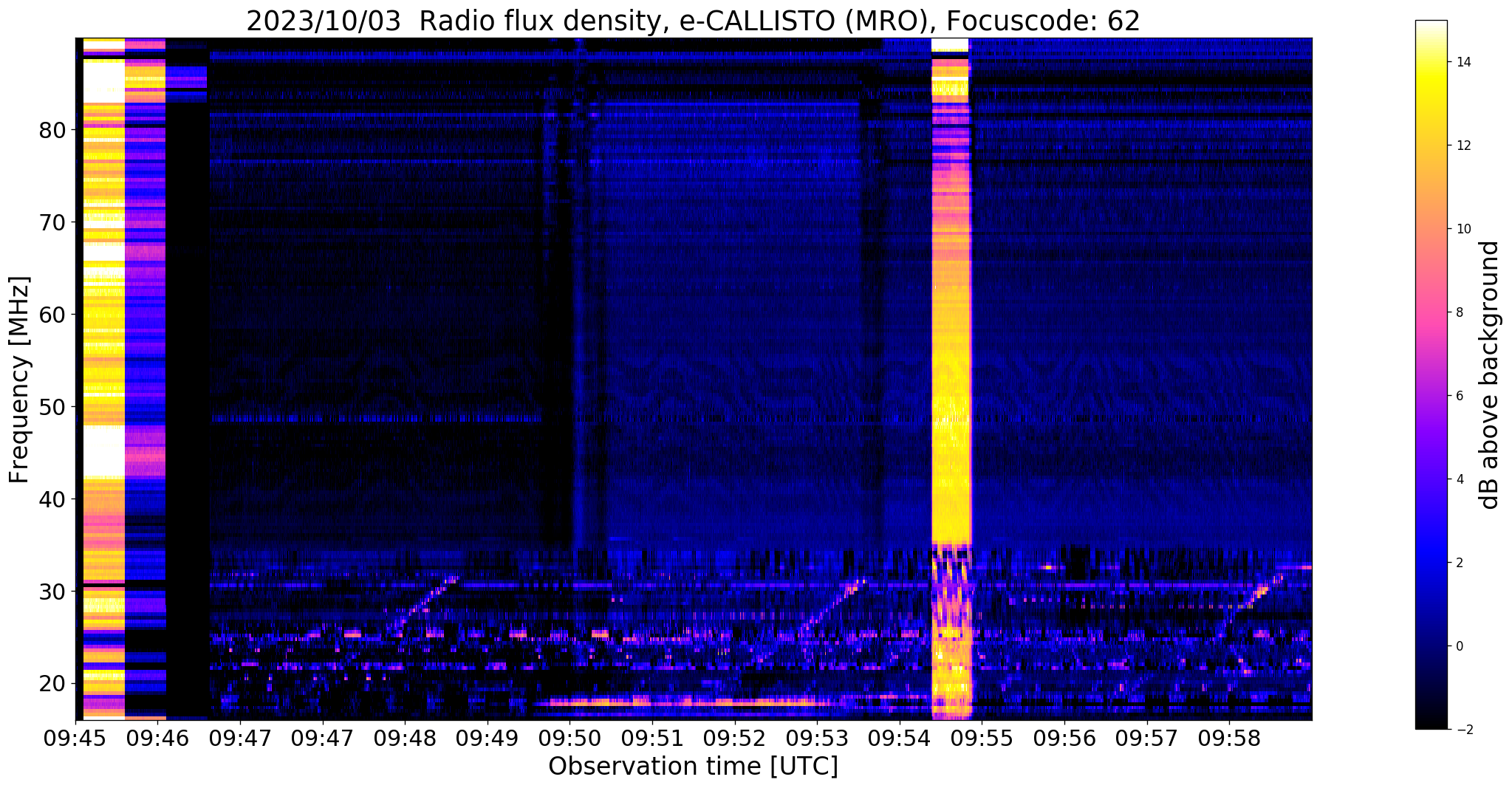Click the 09:51 time tick label
This screenshot has width=1512, height=788.
coord(652,739)
